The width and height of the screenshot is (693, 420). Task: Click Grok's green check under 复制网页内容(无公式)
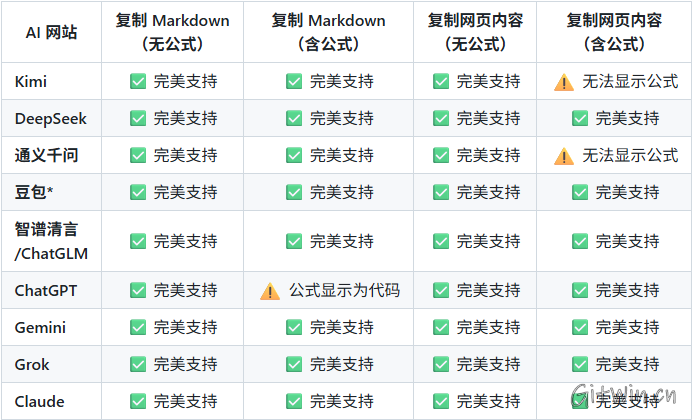click(441, 365)
